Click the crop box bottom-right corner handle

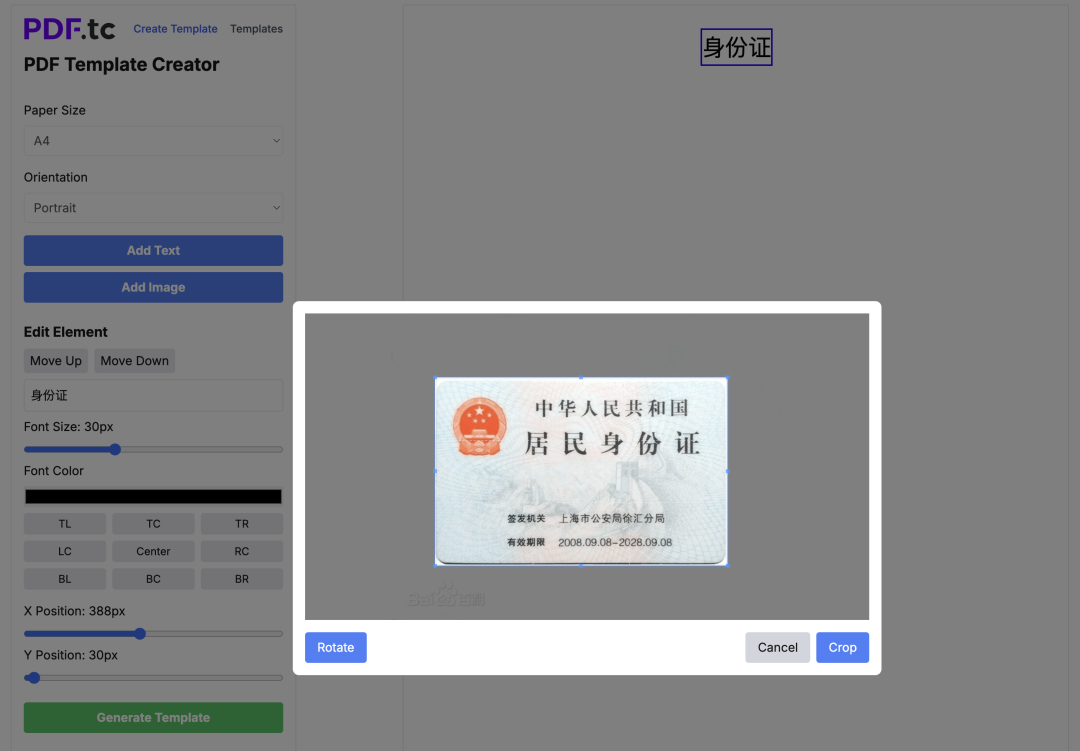[728, 566]
